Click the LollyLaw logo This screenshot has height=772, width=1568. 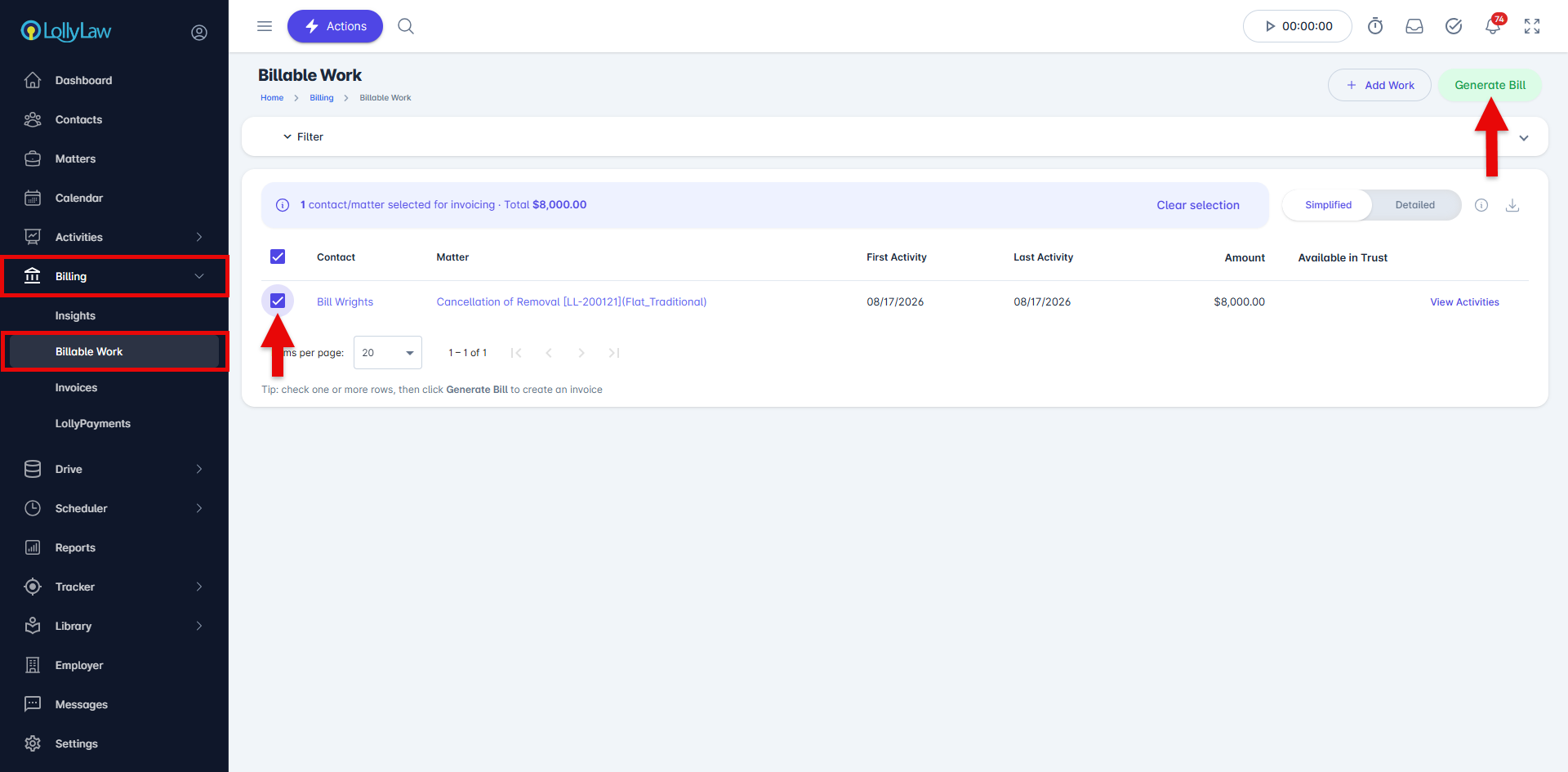pyautogui.click(x=66, y=31)
